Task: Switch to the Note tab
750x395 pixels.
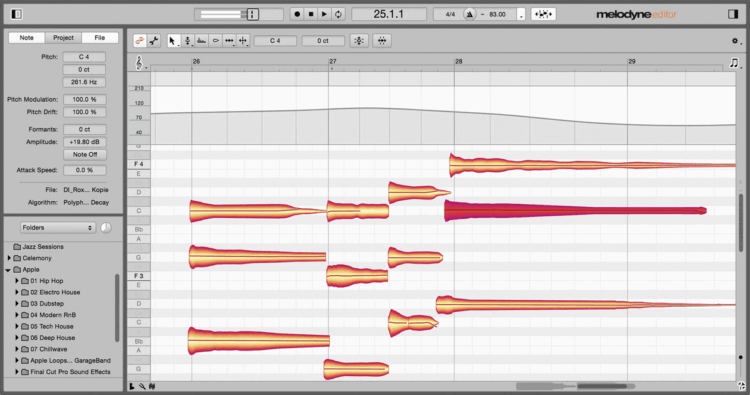Action: click(26, 37)
